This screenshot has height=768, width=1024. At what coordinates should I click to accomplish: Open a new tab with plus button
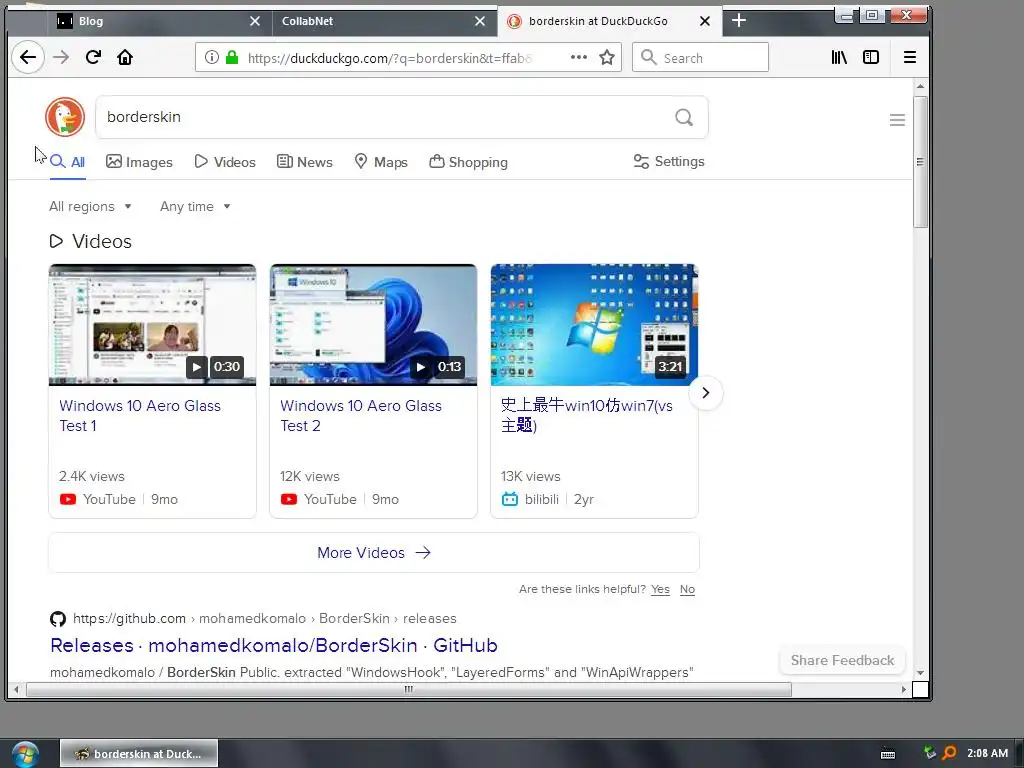click(739, 20)
